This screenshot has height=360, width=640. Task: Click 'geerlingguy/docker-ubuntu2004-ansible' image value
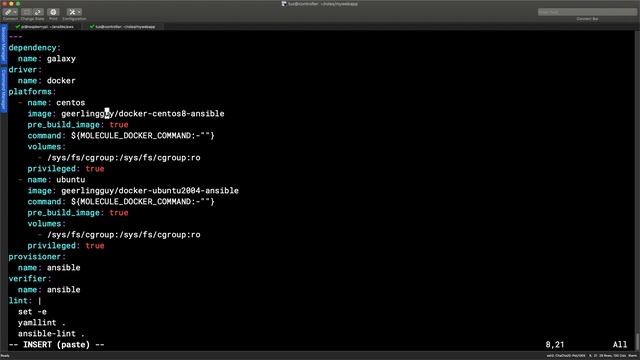tap(150, 191)
